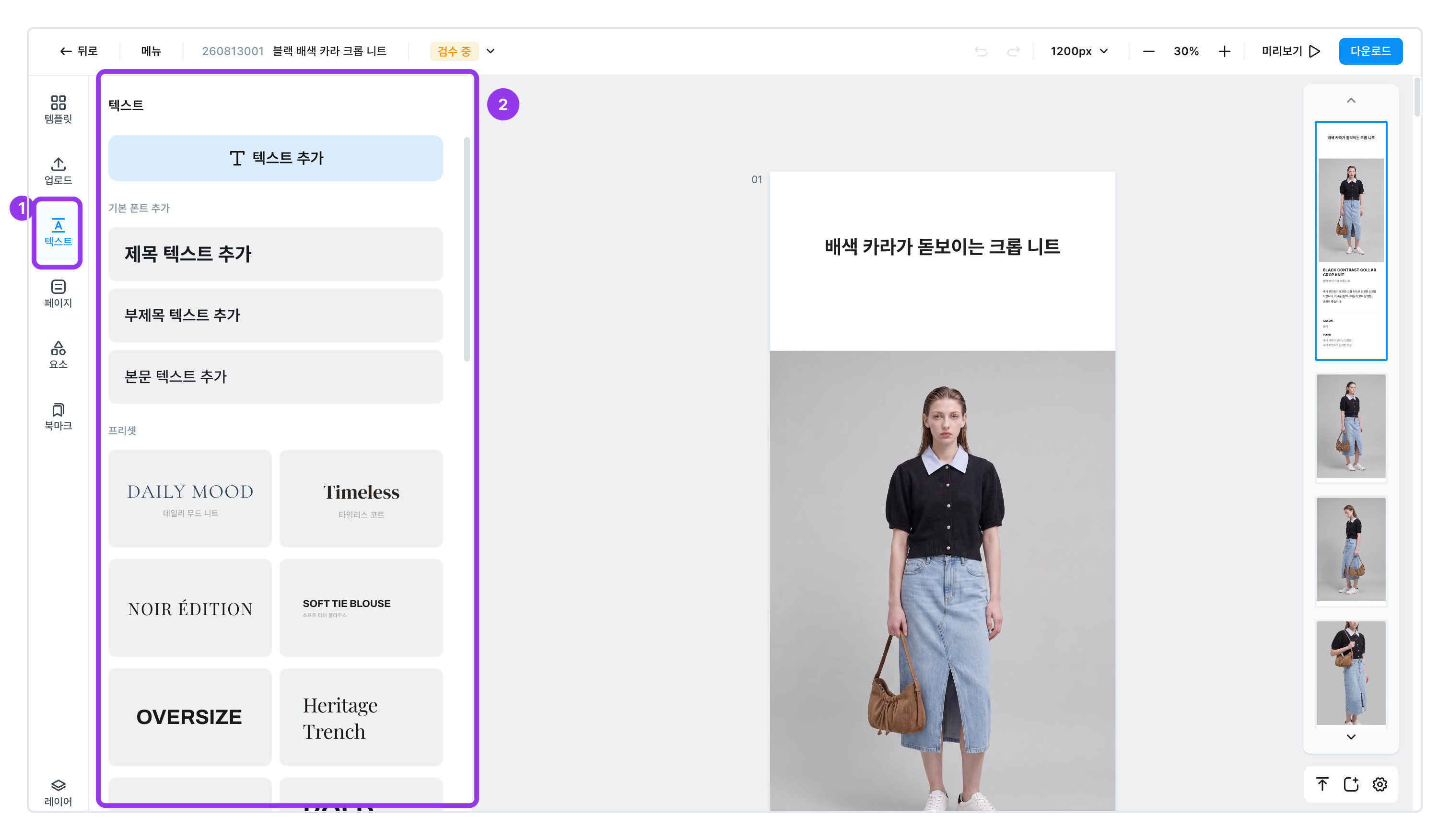Open the 메뉴 menu
Image resolution: width=1450 pixels, height=840 pixels.
point(151,51)
